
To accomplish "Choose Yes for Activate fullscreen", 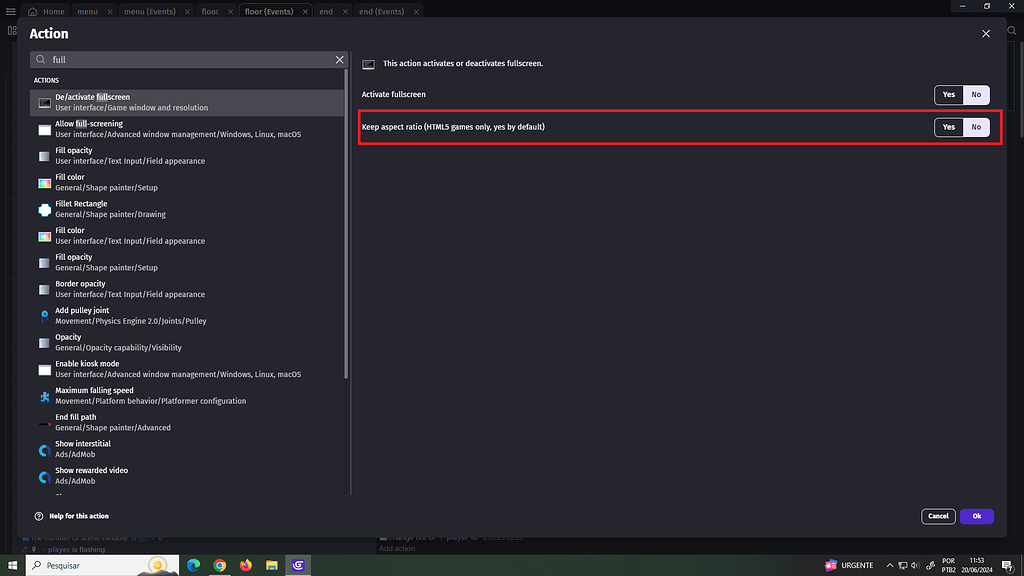I will tap(948, 94).
